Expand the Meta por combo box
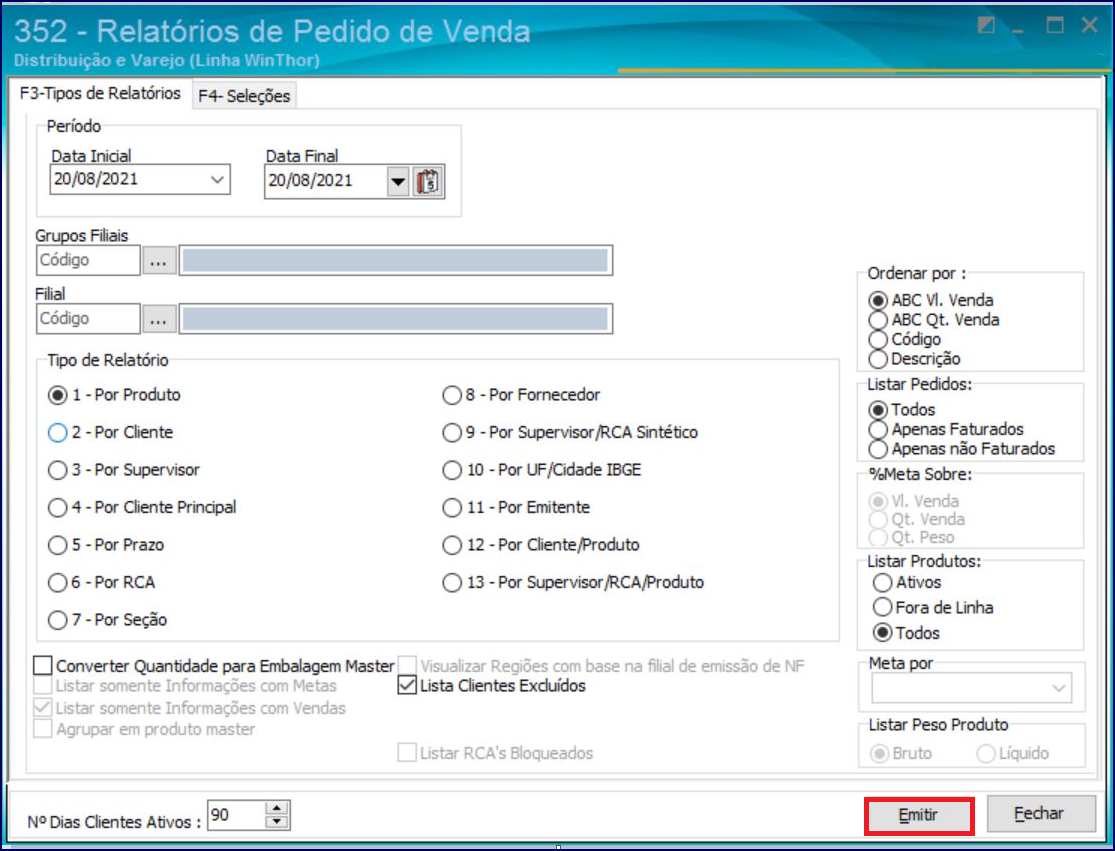This screenshot has height=851, width=1115. [1058, 688]
